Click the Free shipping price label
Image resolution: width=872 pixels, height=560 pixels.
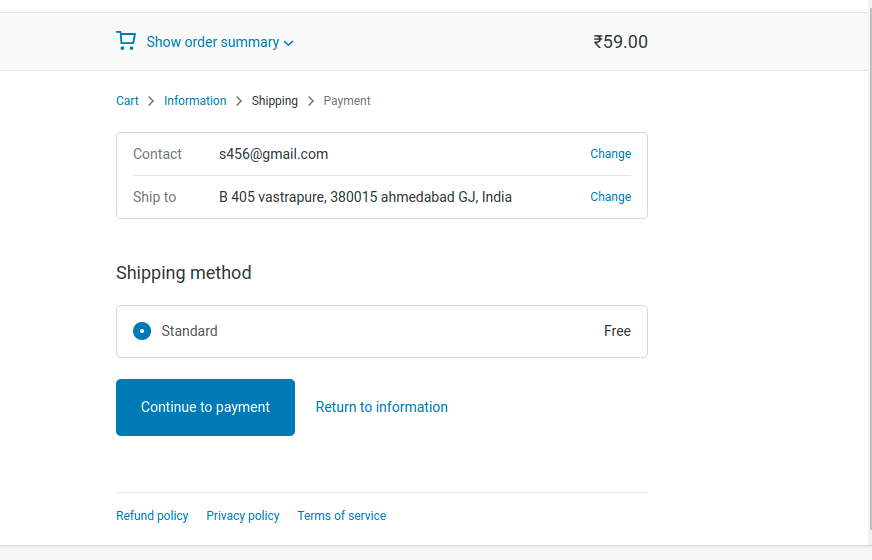[x=617, y=331]
